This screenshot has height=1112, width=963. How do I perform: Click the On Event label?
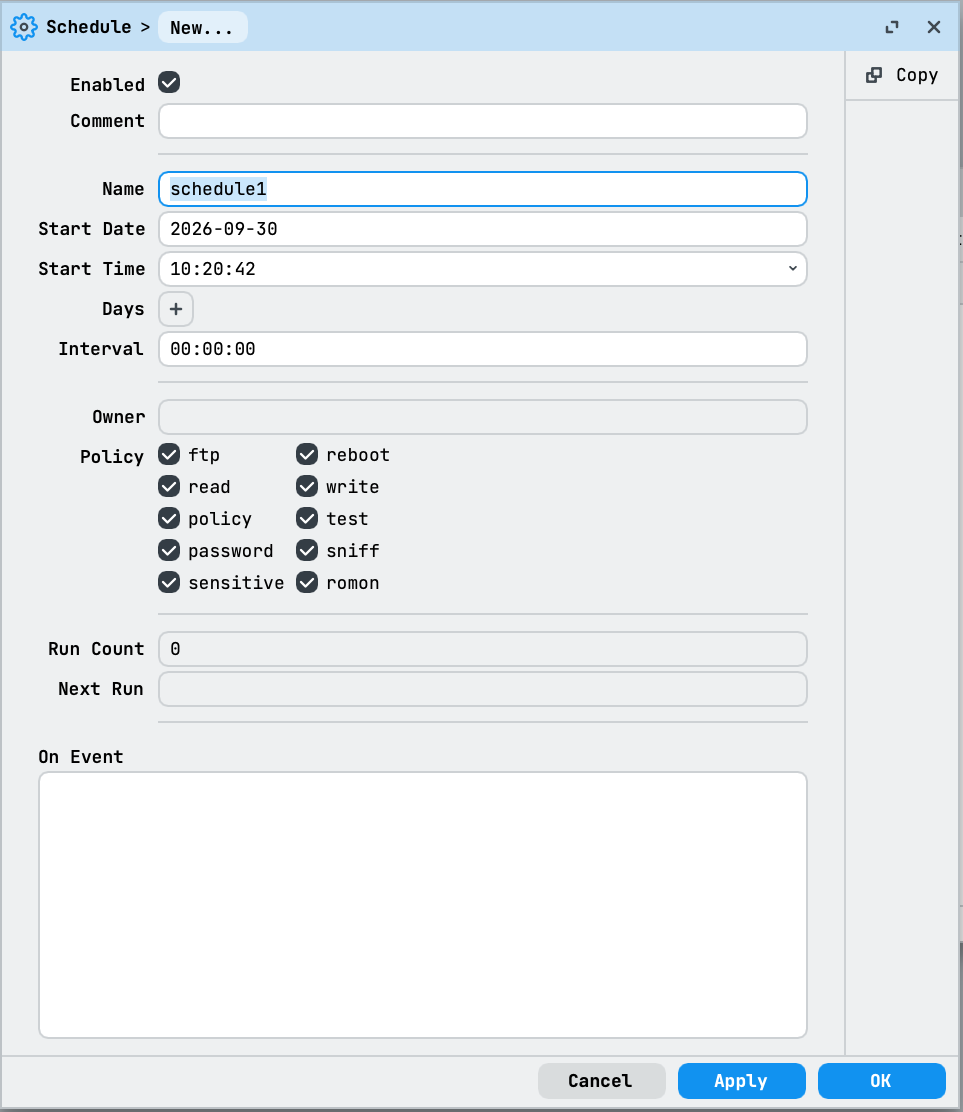[81, 757]
